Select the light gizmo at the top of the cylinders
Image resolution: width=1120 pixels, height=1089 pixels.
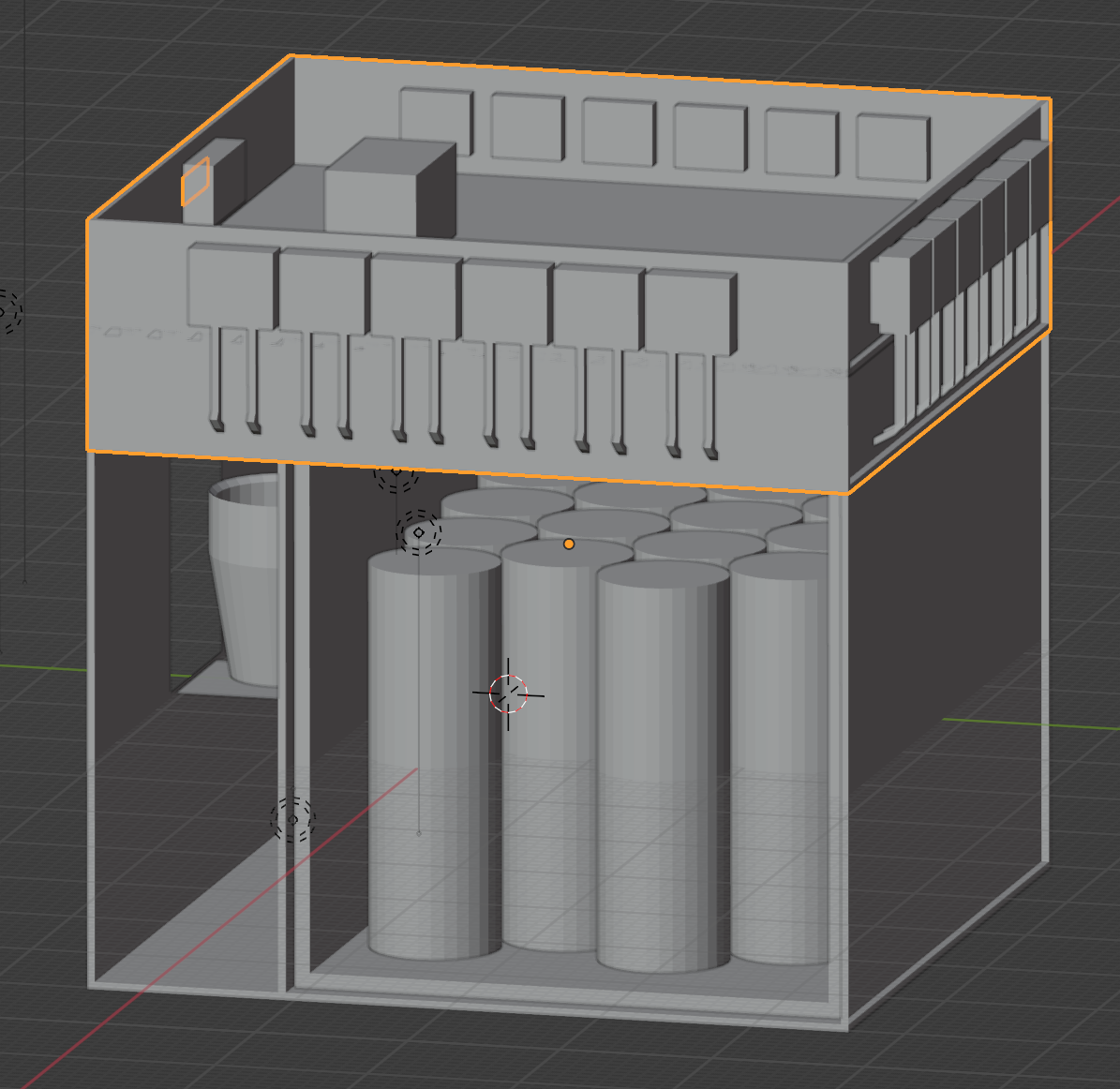[418, 532]
